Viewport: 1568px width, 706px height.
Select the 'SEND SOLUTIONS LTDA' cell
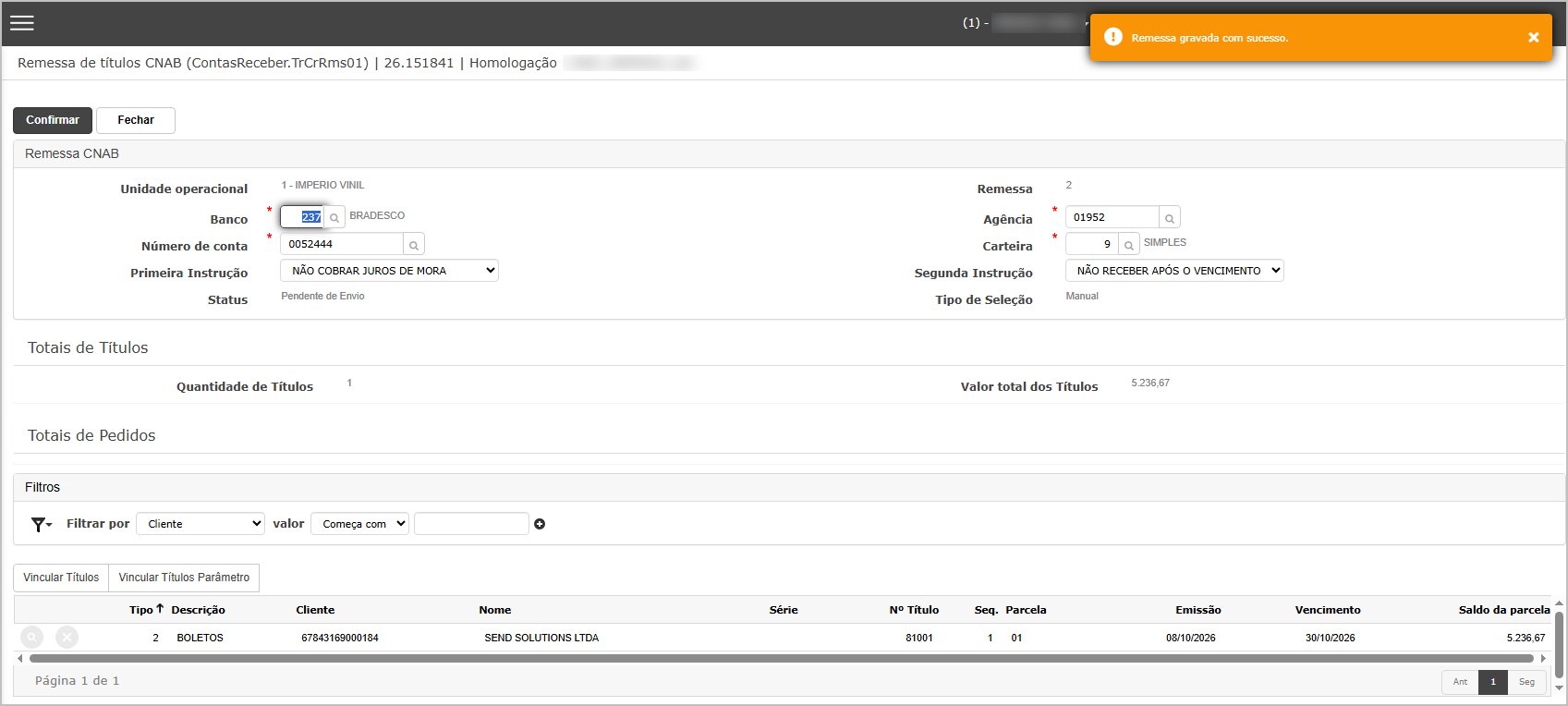pos(541,638)
